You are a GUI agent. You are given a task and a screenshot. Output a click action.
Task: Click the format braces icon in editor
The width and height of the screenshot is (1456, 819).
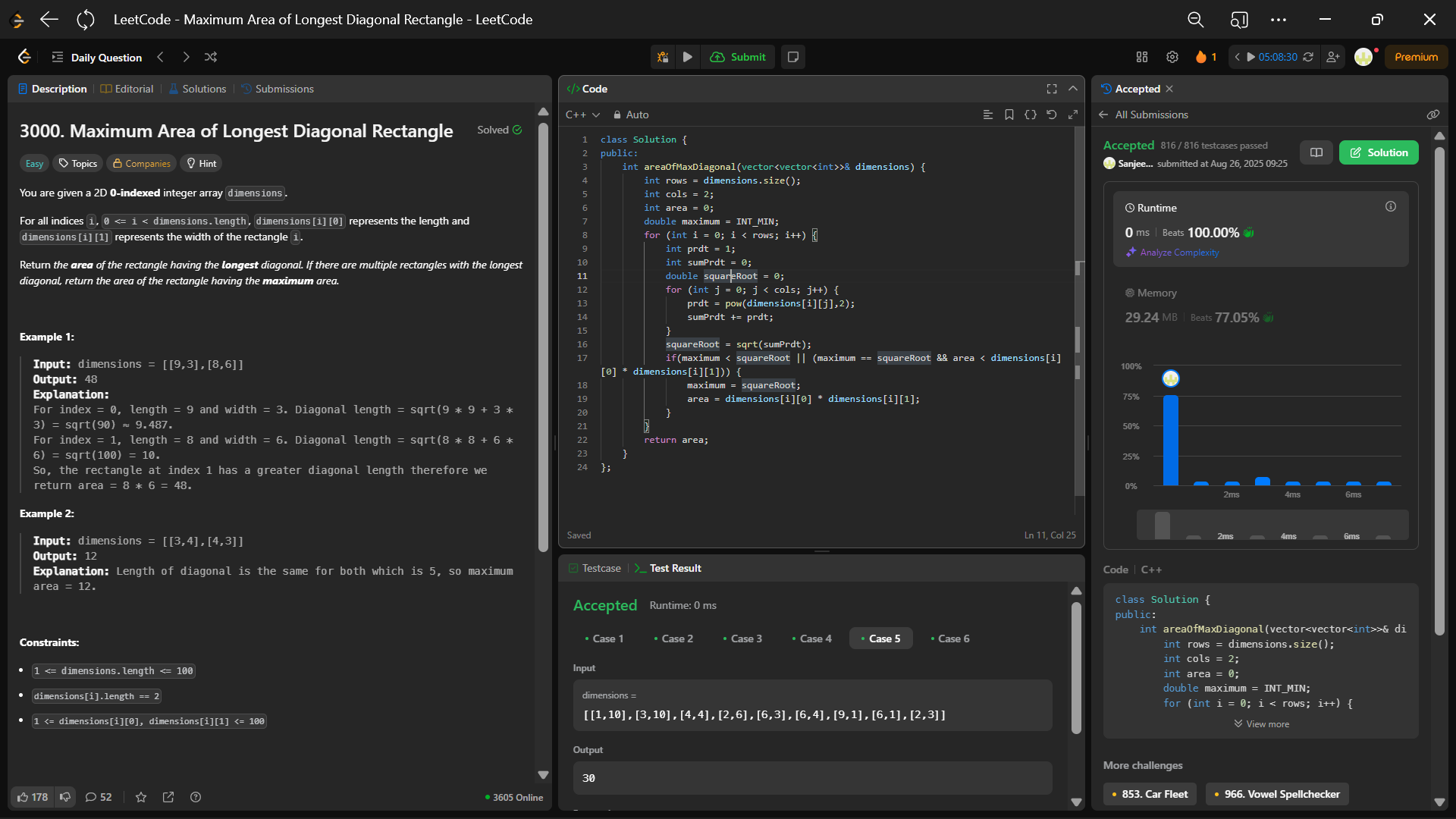pyautogui.click(x=1030, y=115)
